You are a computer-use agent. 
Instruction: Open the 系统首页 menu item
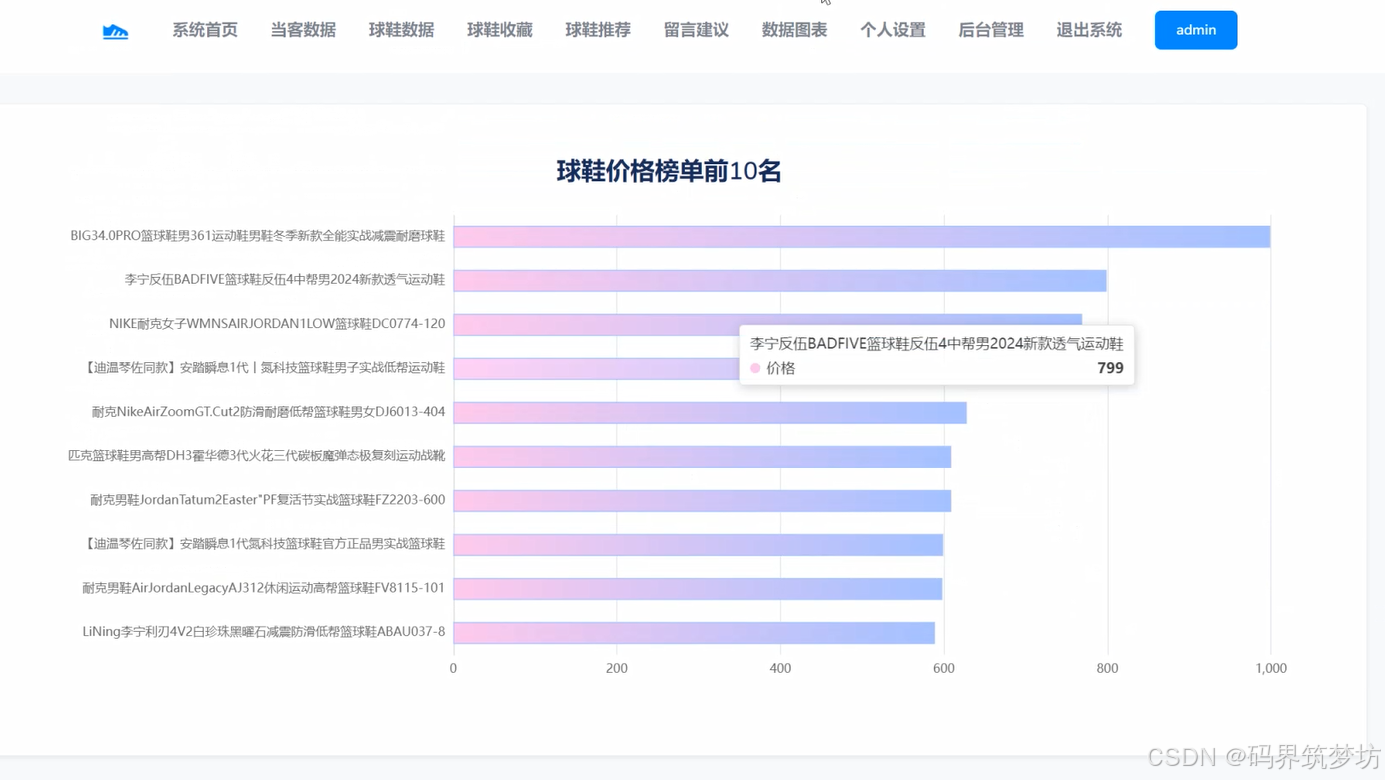pyautogui.click(x=205, y=30)
